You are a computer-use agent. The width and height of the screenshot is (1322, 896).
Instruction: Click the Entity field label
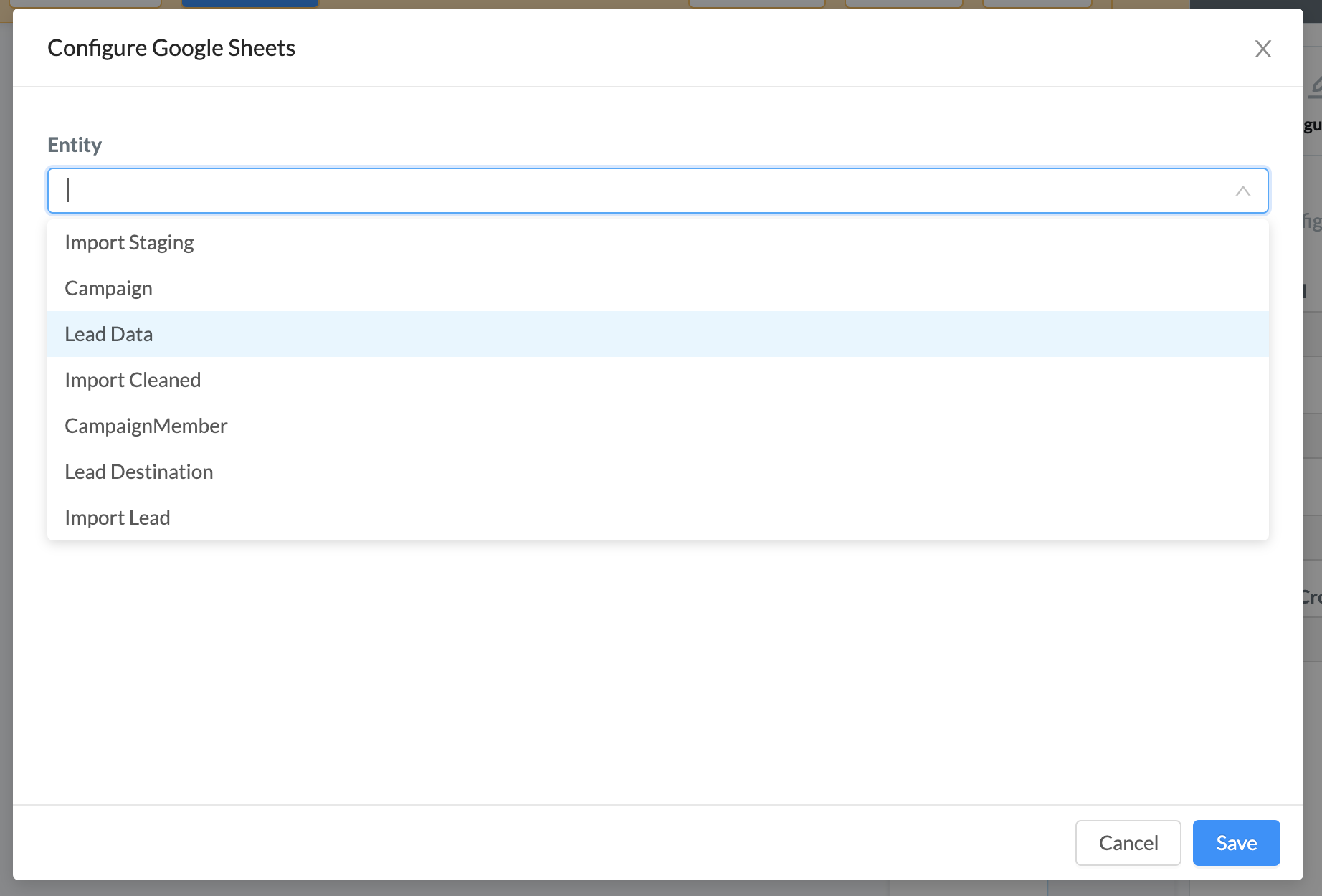click(75, 145)
